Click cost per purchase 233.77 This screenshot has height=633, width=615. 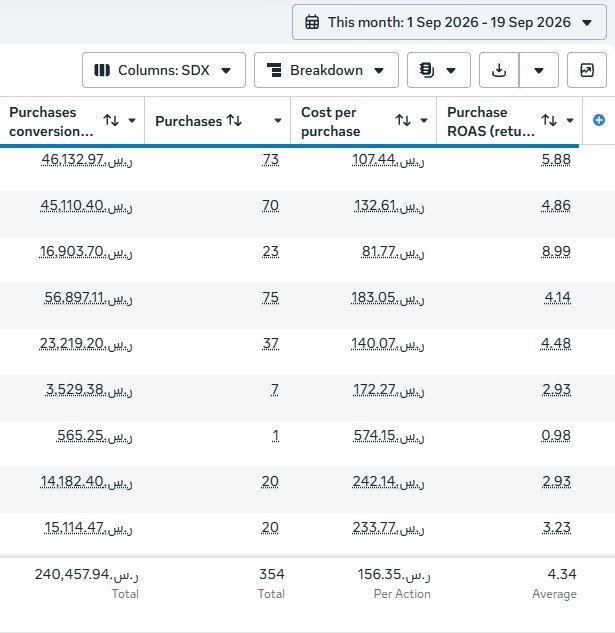[x=388, y=528]
